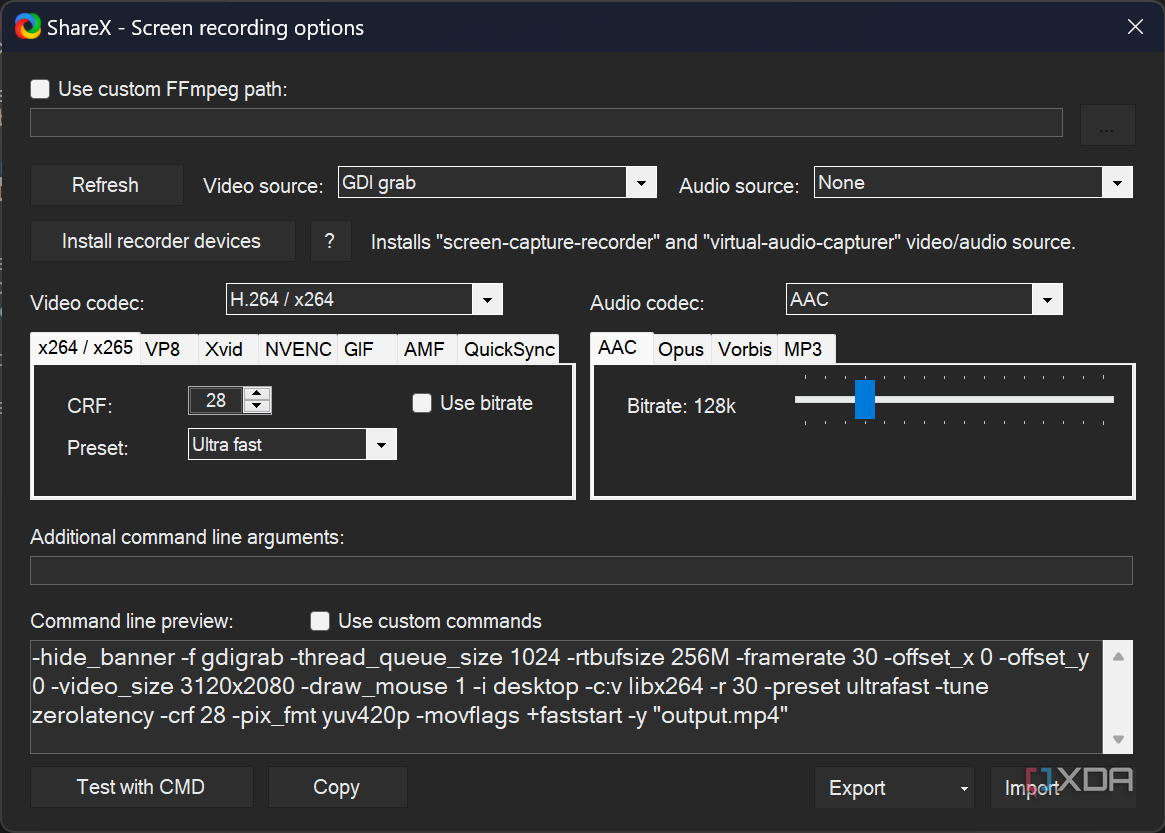Click the Test with CMD button

click(x=141, y=787)
